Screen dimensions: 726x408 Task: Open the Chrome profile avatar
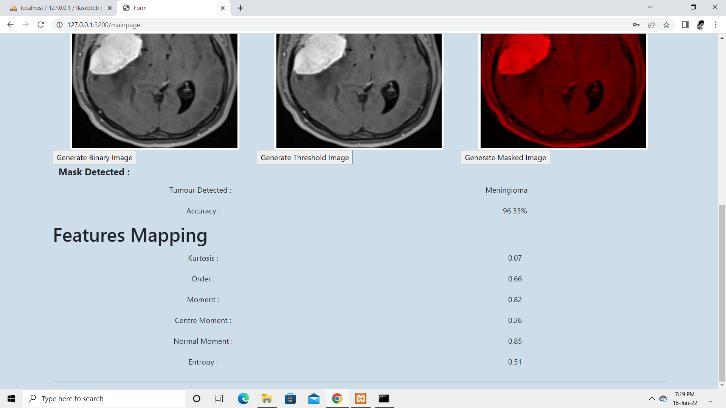click(701, 25)
